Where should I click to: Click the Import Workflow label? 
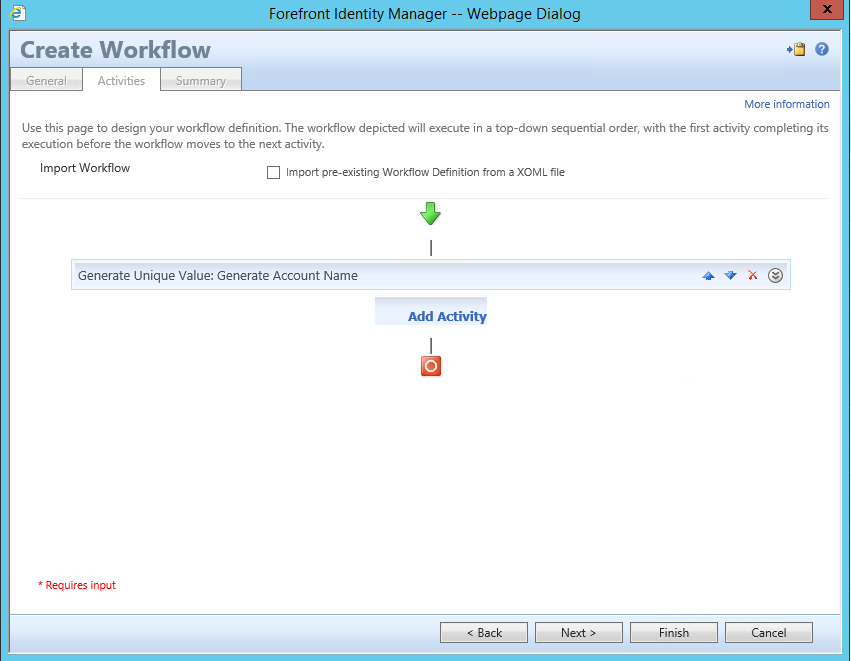click(85, 168)
